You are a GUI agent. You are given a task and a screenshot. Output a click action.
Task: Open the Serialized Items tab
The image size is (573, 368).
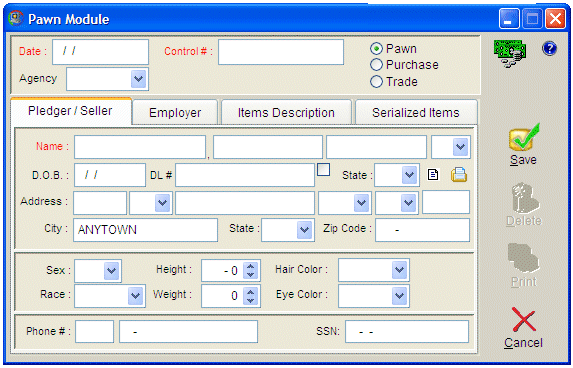coord(416,112)
